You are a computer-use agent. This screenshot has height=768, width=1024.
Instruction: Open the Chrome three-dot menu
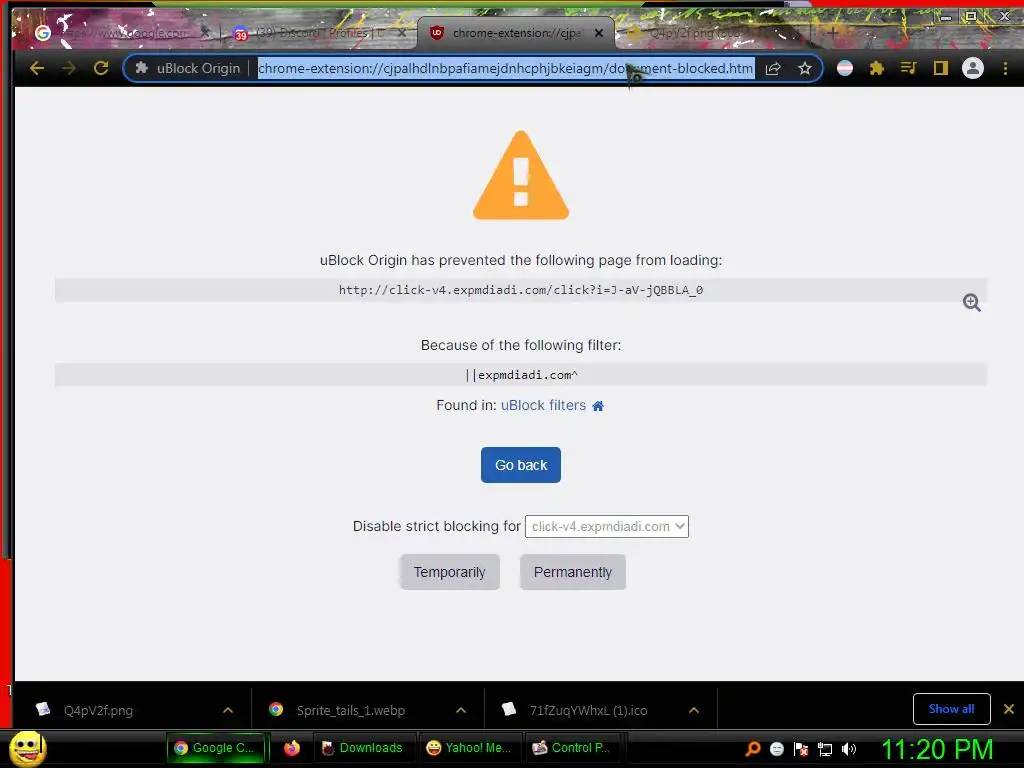tap(1005, 68)
